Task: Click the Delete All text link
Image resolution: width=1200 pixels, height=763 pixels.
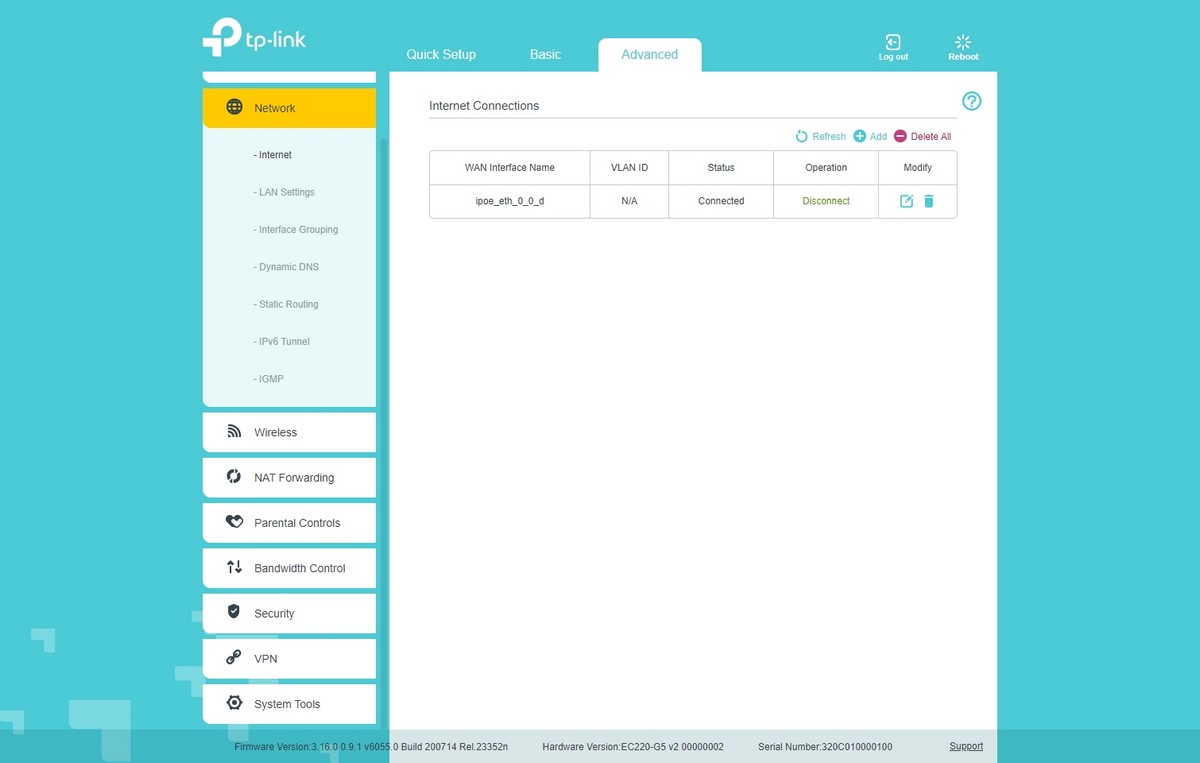Action: pyautogui.click(x=931, y=136)
